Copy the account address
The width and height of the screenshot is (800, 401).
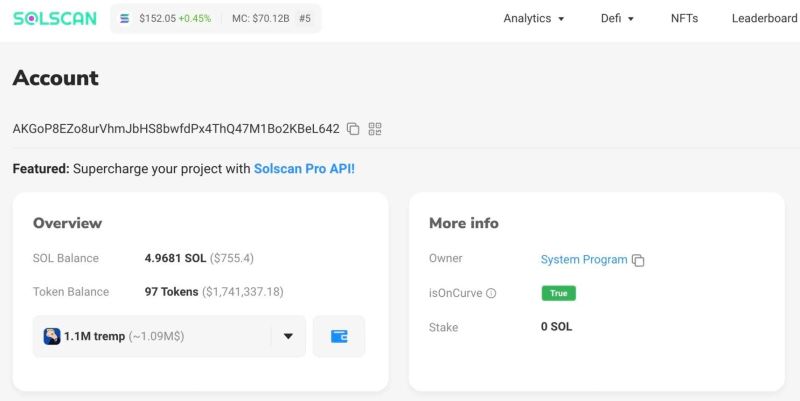click(353, 129)
